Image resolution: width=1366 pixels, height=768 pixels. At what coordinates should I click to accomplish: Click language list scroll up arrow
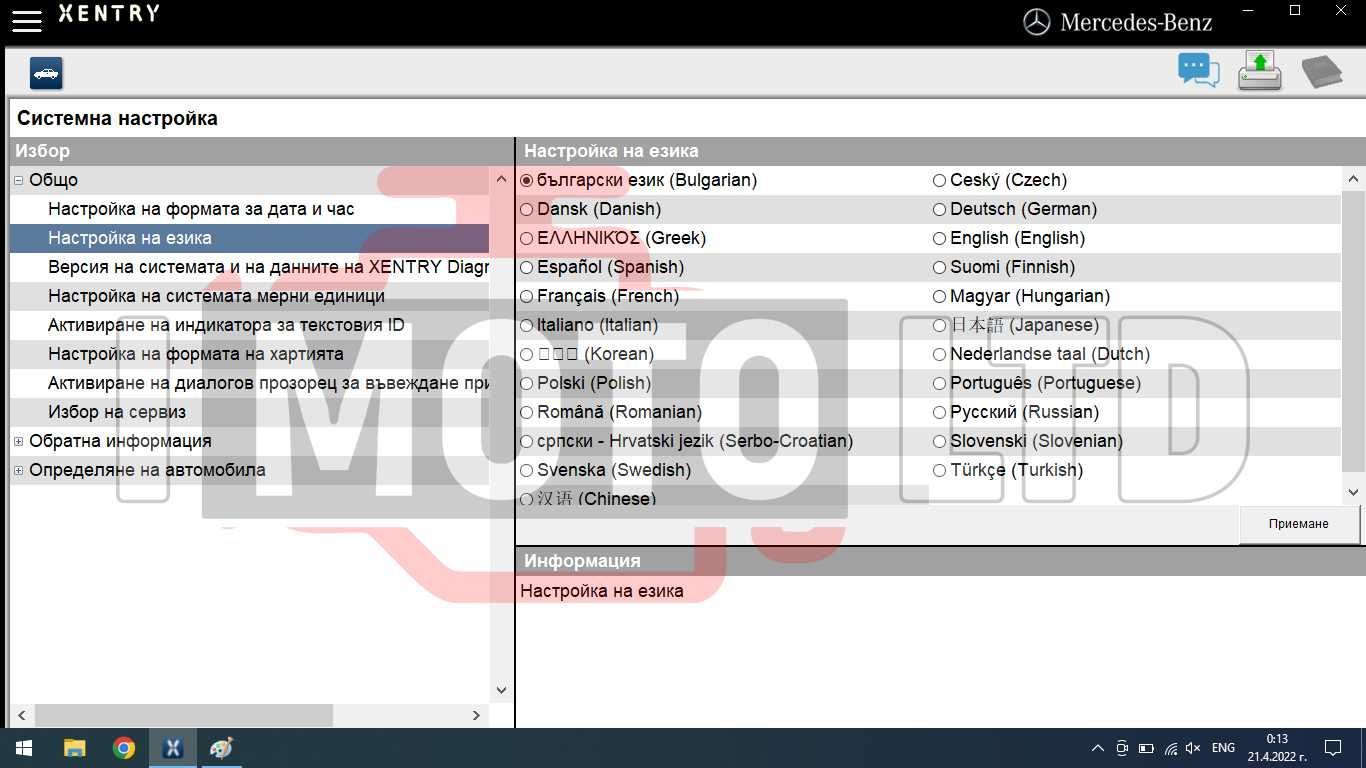[1353, 180]
